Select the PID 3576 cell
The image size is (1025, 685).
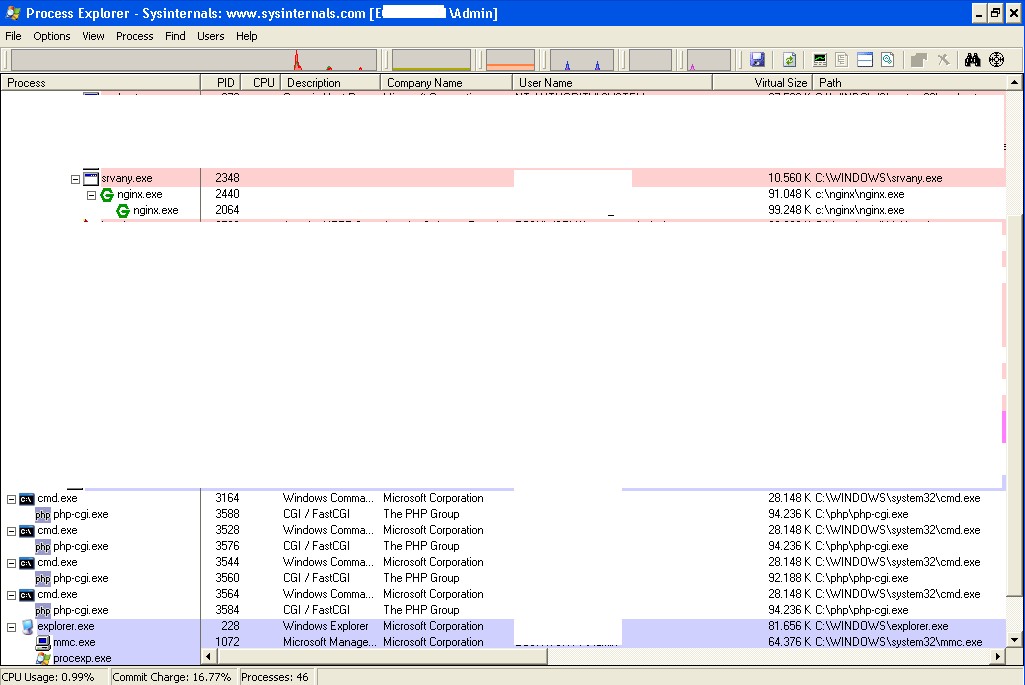click(x=227, y=546)
